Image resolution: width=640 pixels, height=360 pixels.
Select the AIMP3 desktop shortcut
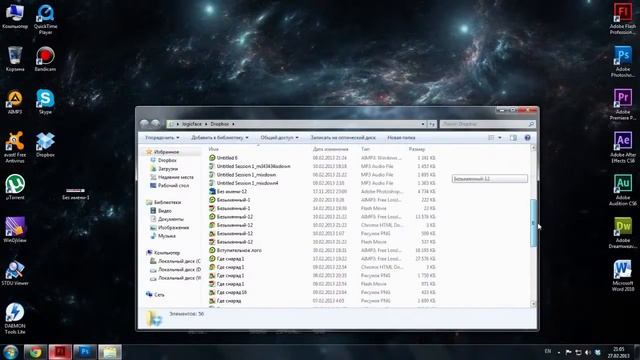coord(15,102)
